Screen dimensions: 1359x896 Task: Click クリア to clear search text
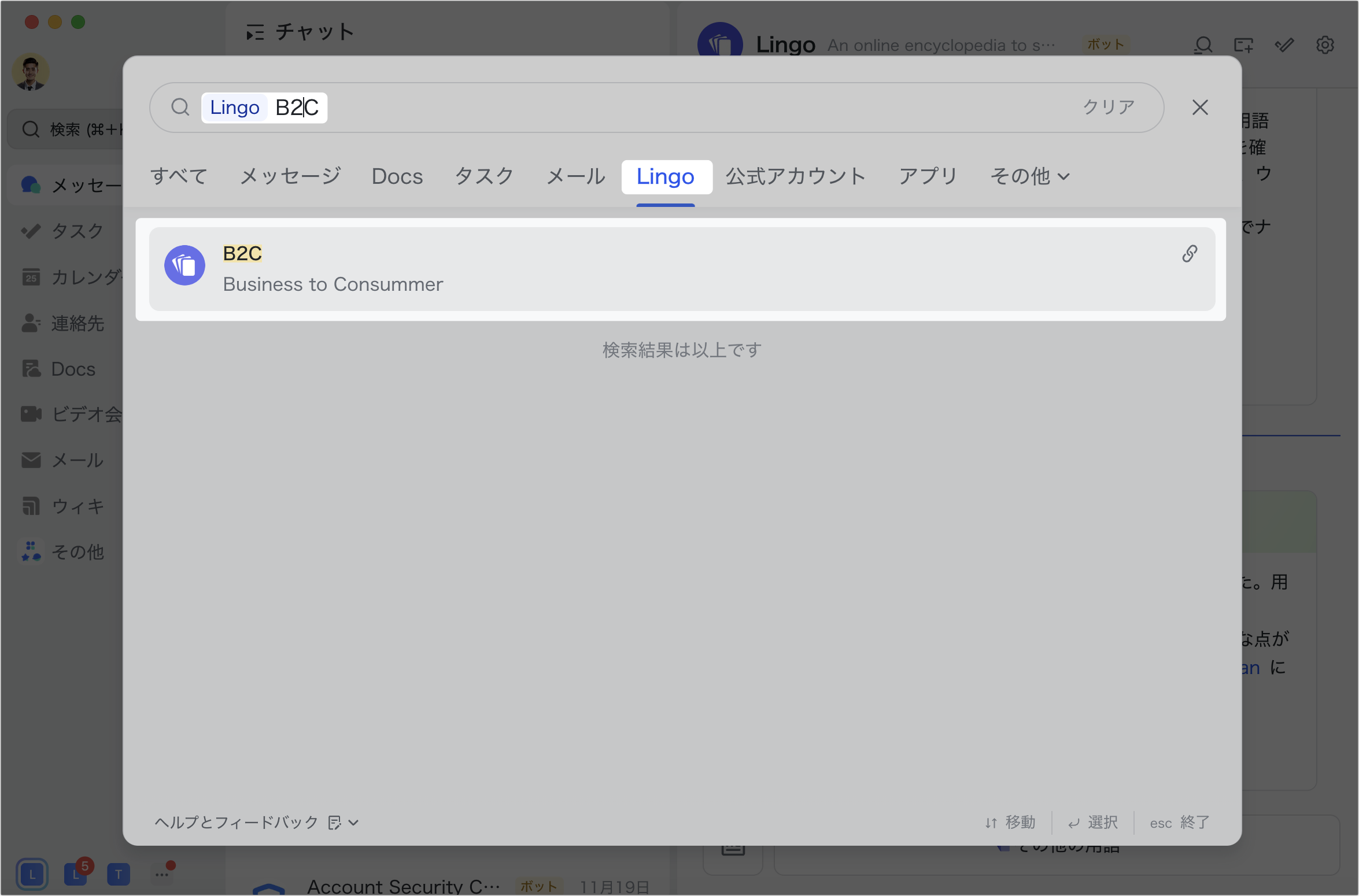[x=1108, y=108]
